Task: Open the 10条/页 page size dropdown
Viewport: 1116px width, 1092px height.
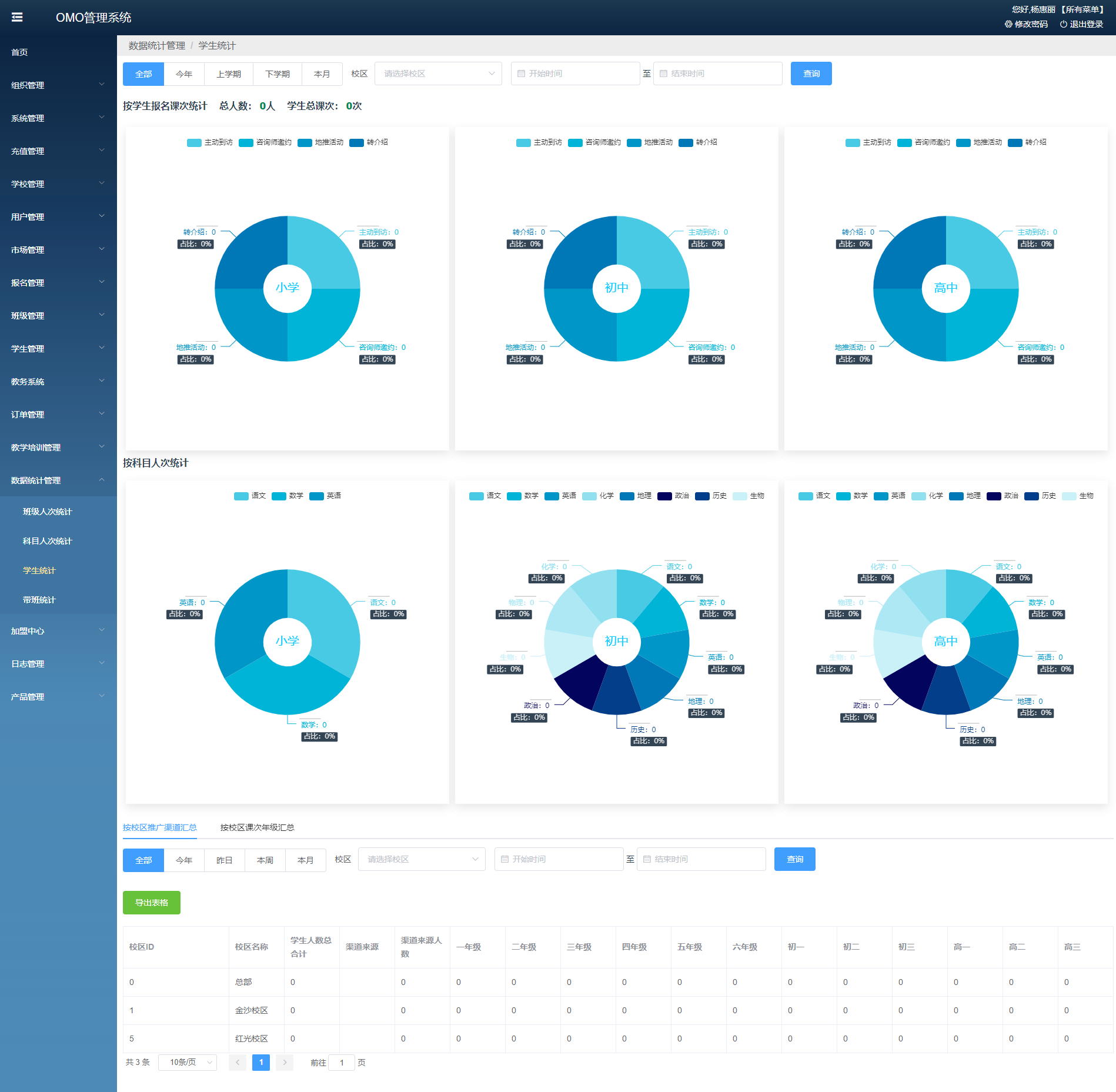Action: pyautogui.click(x=188, y=1062)
